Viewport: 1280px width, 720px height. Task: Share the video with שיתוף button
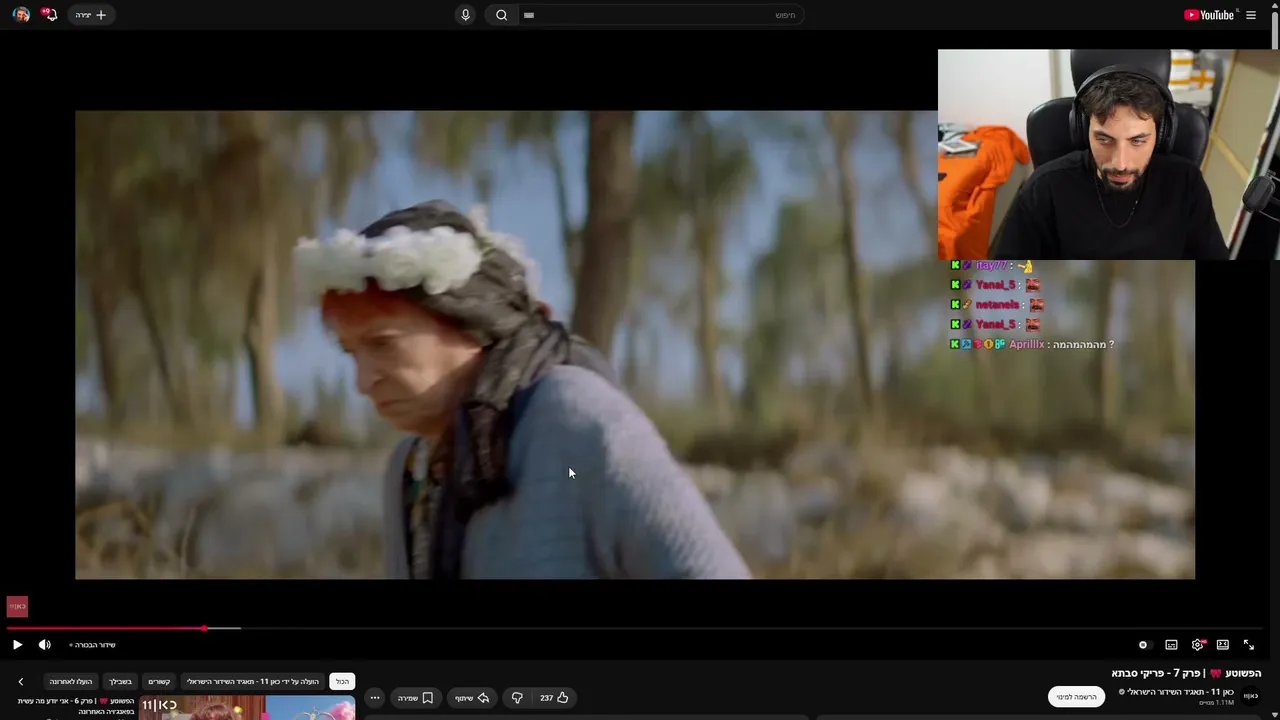pos(472,698)
